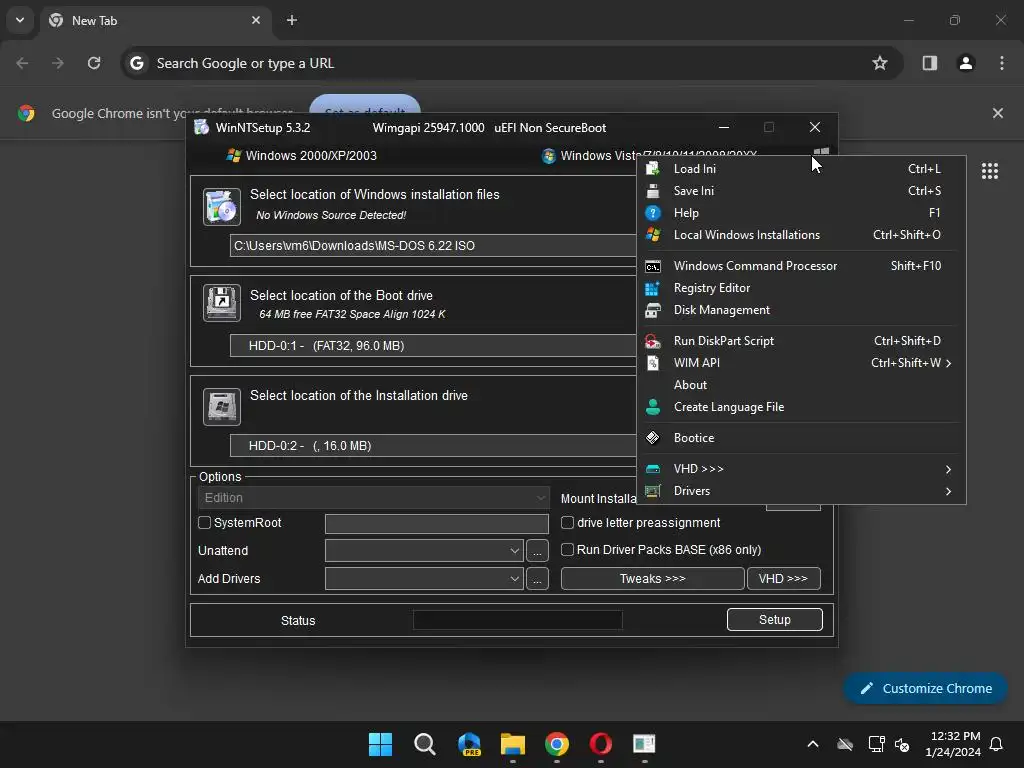Open the Windows Start menu
Viewport: 1024px width, 768px height.
(380, 744)
